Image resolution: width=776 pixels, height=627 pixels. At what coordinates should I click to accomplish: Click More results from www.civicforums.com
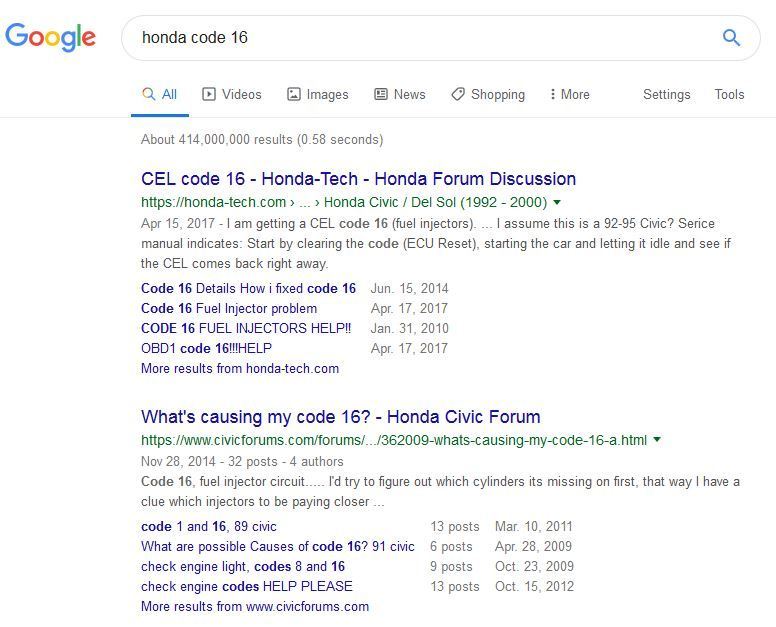click(255, 606)
